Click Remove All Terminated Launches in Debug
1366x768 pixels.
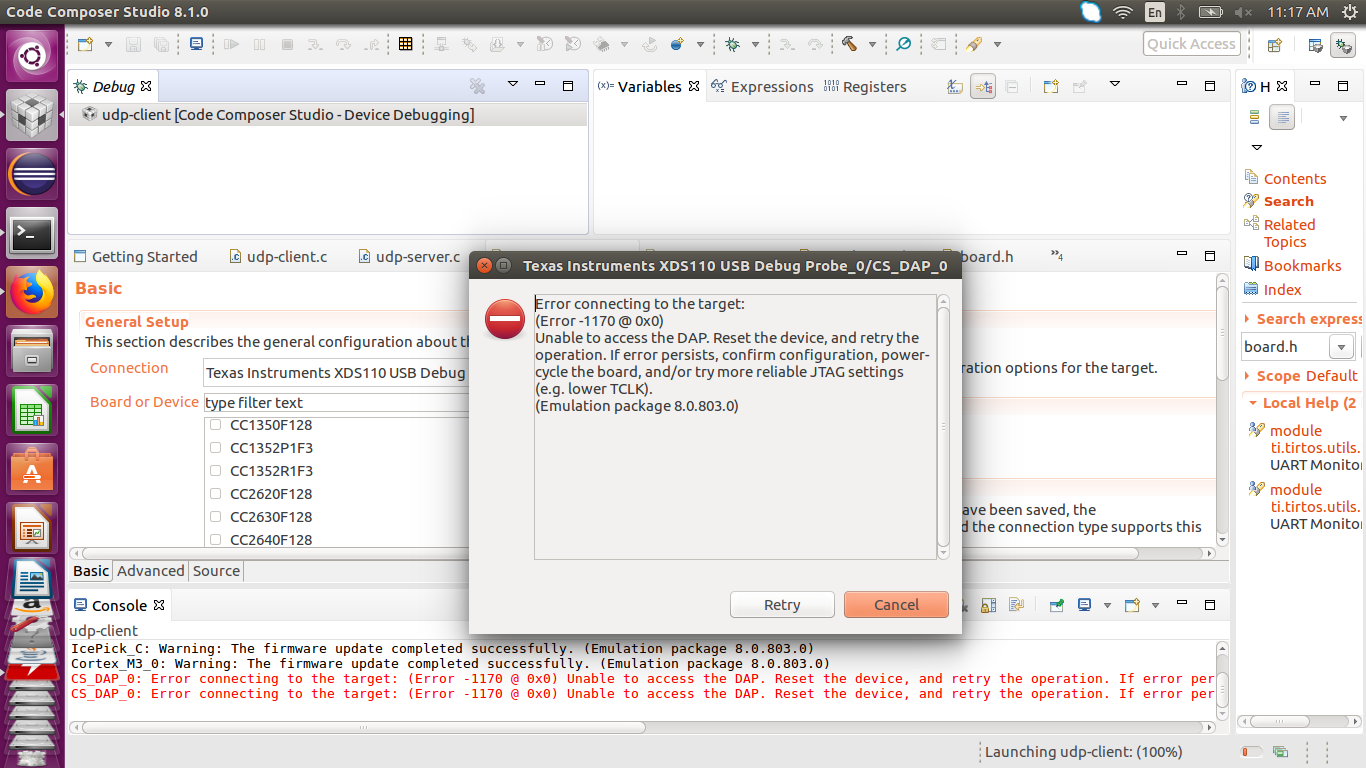click(x=478, y=86)
